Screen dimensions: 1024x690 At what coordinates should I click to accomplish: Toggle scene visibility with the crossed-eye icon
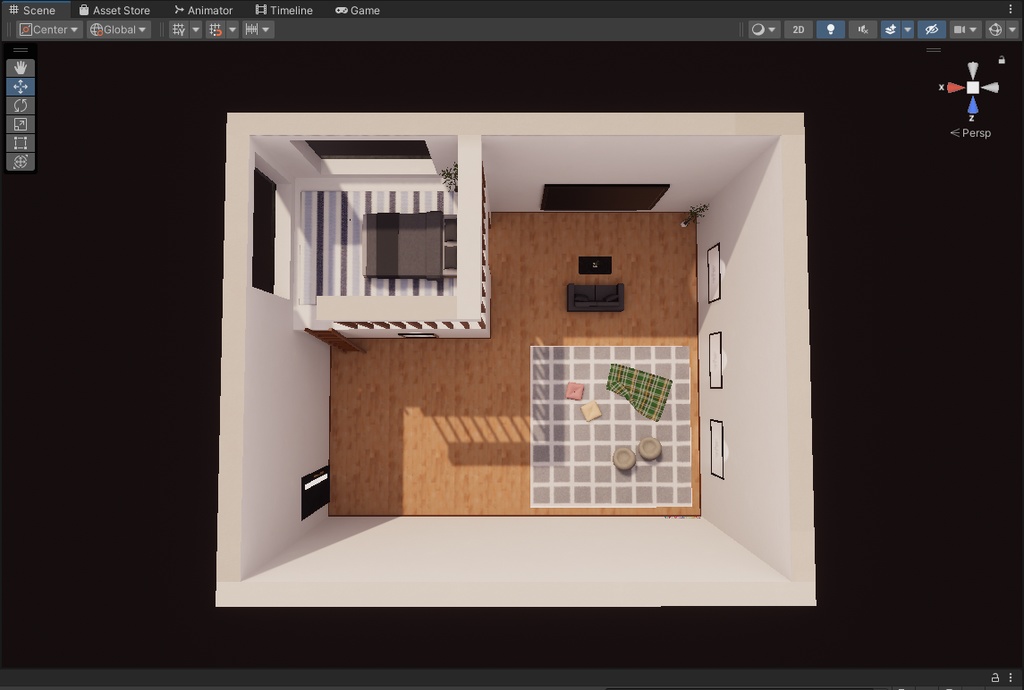[x=930, y=29]
